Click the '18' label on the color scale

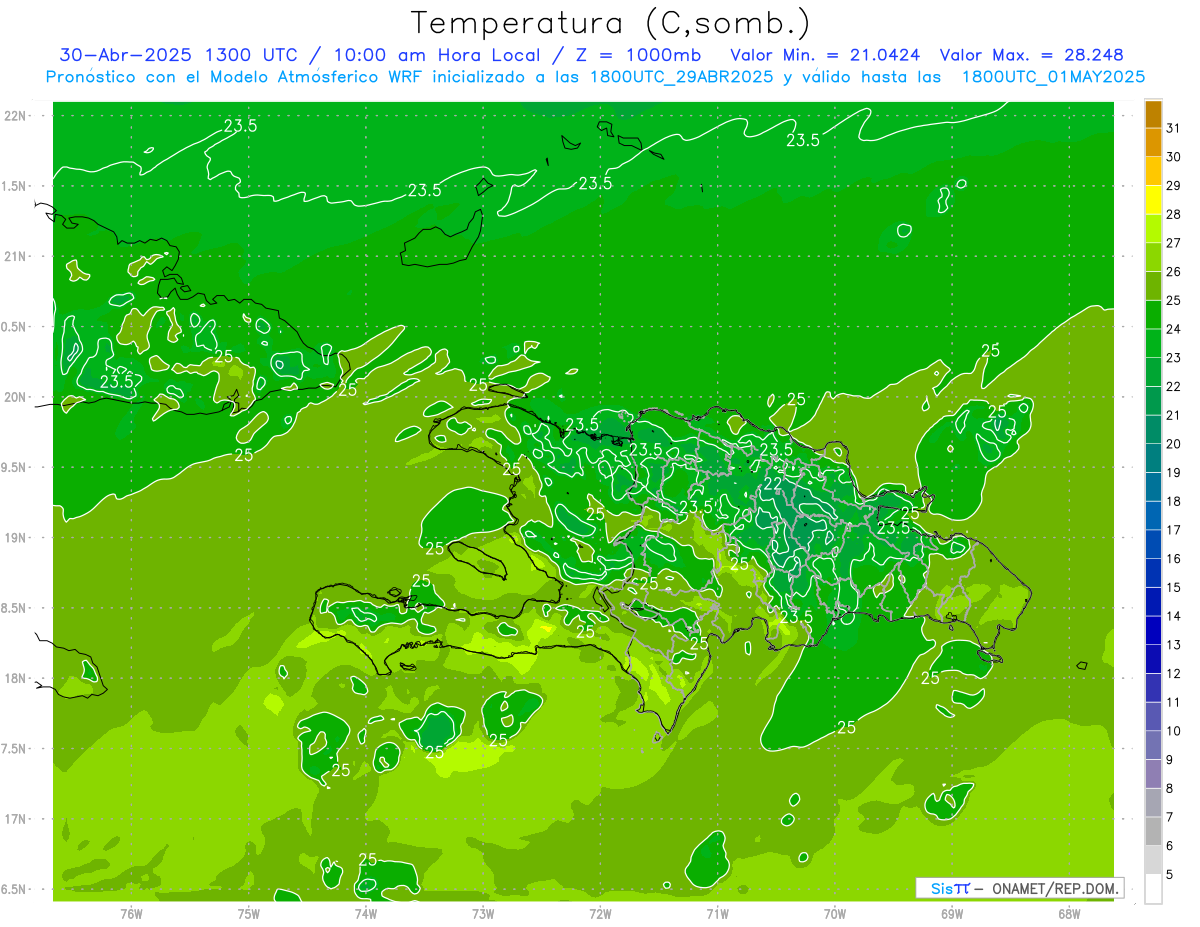click(x=1174, y=501)
